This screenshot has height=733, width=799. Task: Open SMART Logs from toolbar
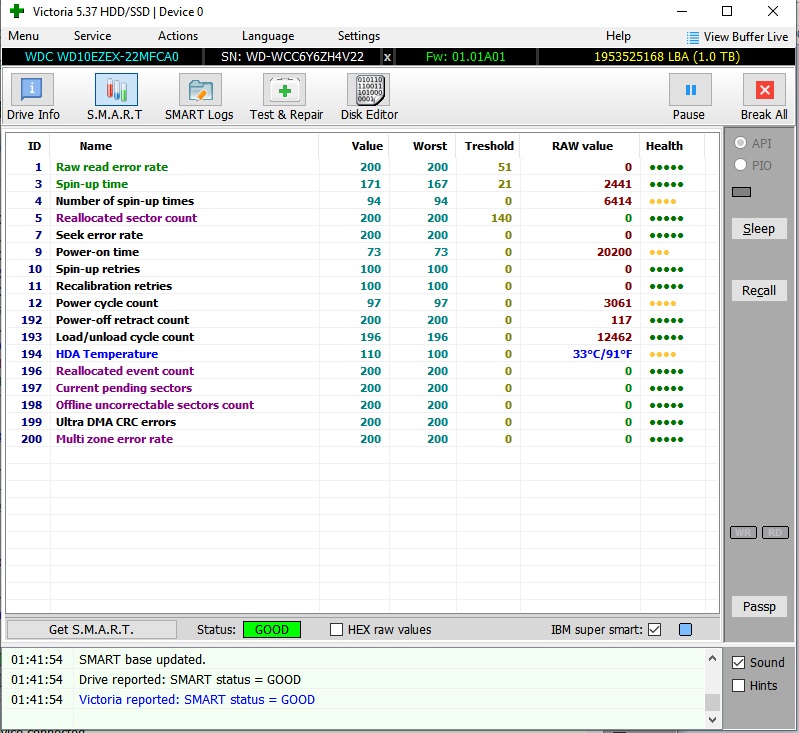[x=199, y=97]
